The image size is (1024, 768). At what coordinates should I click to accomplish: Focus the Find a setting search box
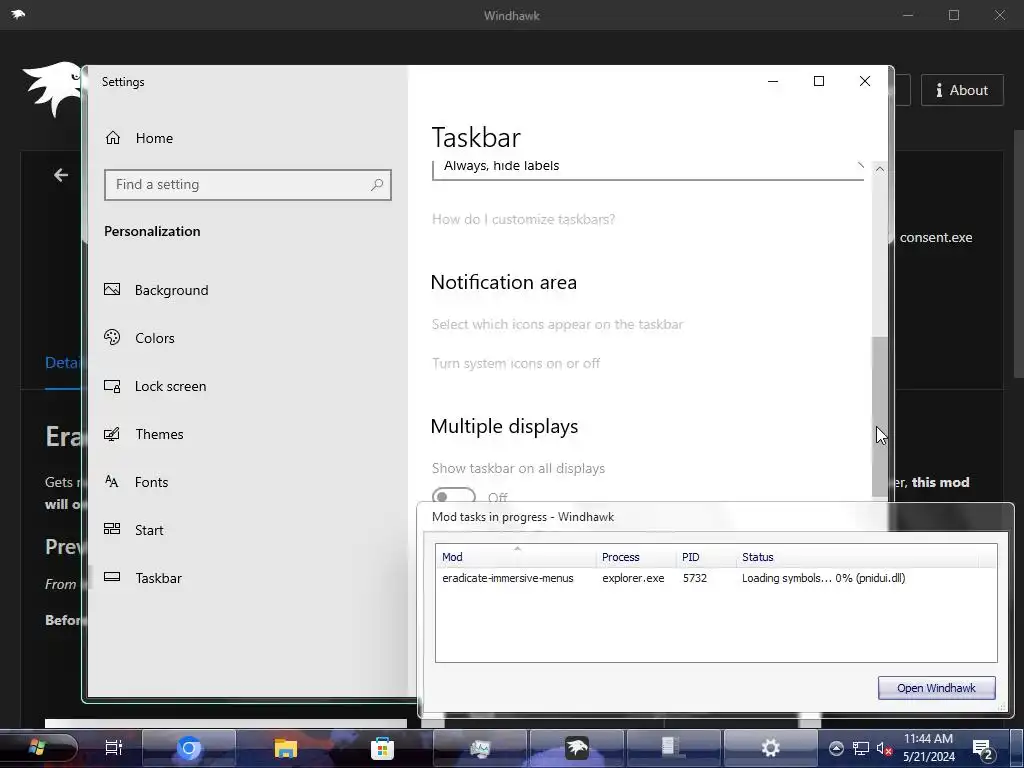248,185
